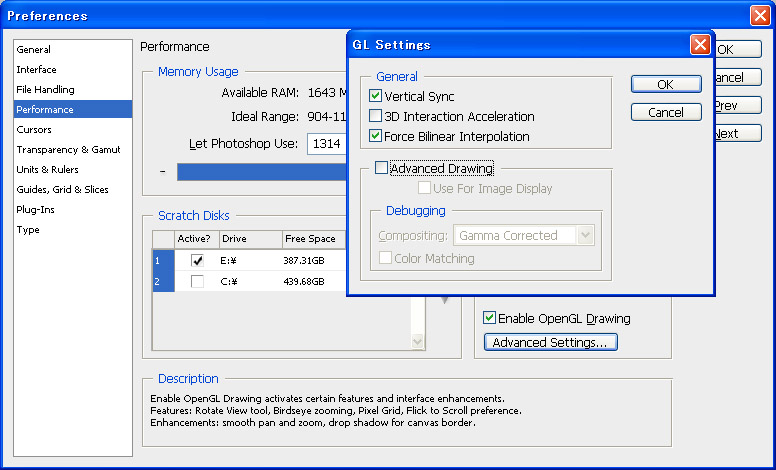Open the Cursors preferences category
This screenshot has height=470, width=776.
pyautogui.click(x=73, y=130)
